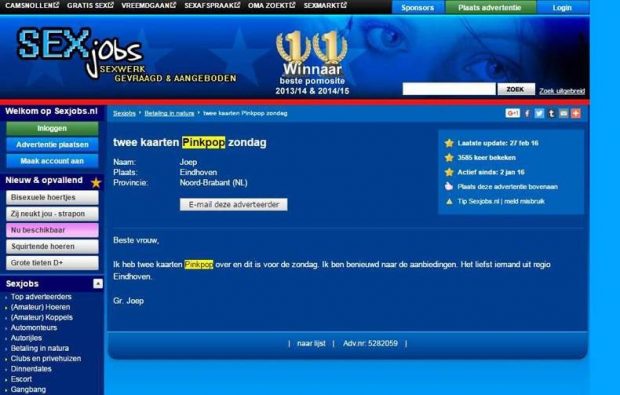Open the VREEMDGAAN top menu link
Viewport: 620px width, 395px height.
click(x=149, y=5)
